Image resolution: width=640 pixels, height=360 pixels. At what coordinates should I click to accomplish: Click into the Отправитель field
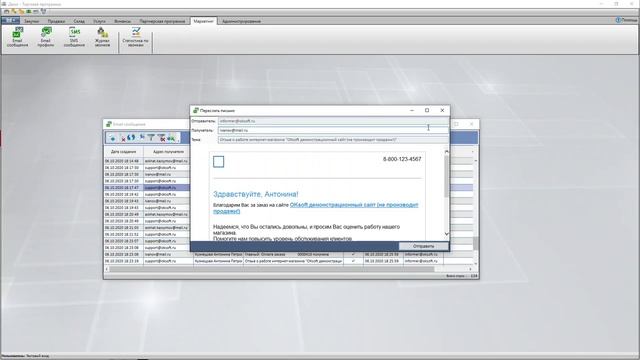333,121
